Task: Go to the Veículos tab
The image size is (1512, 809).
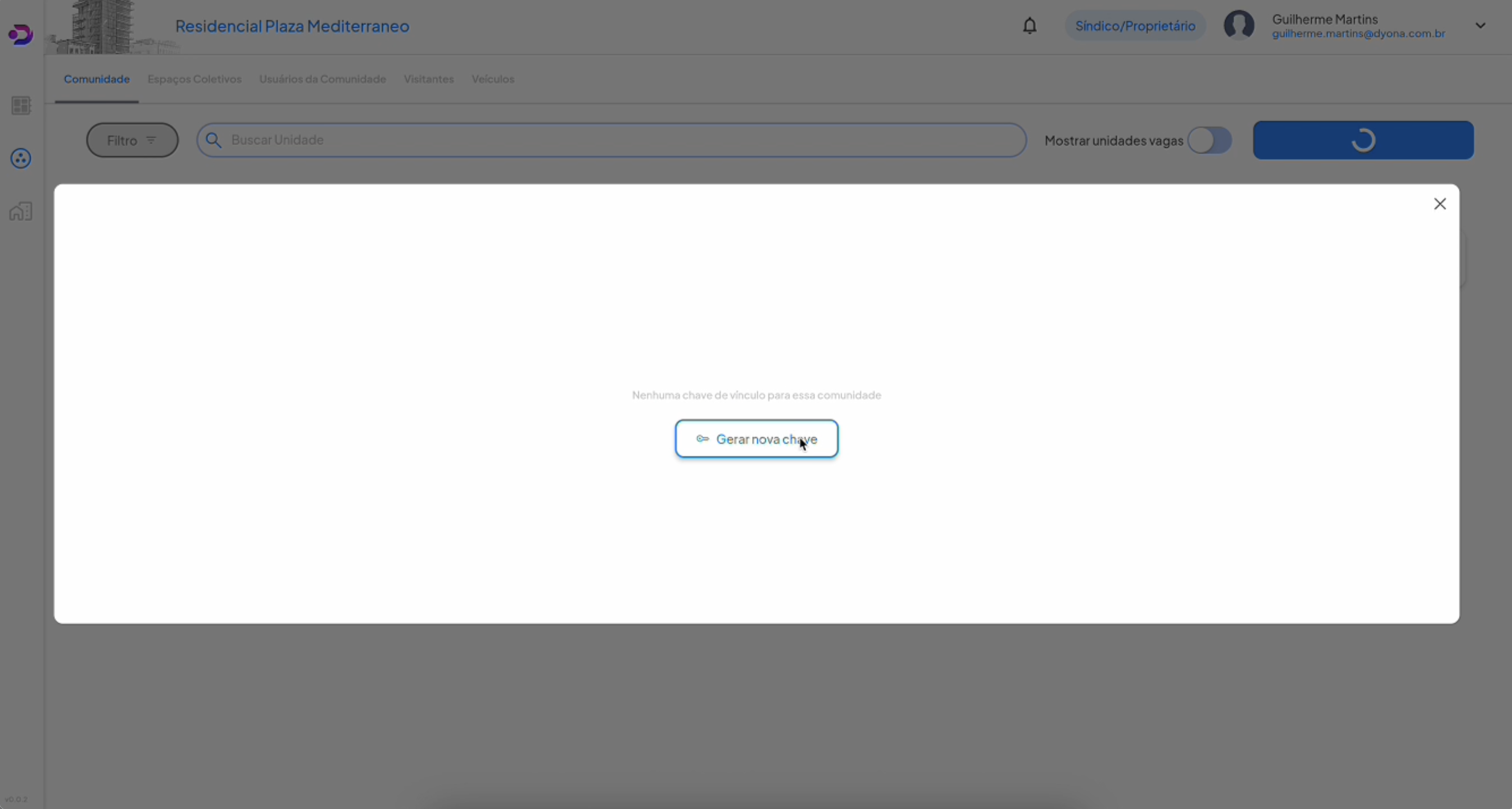Action: (492, 79)
